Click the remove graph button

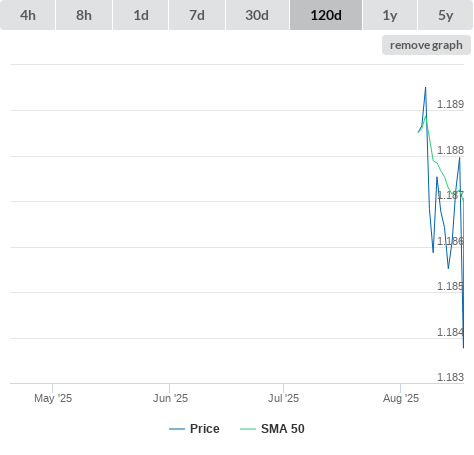pyautogui.click(x=426, y=45)
